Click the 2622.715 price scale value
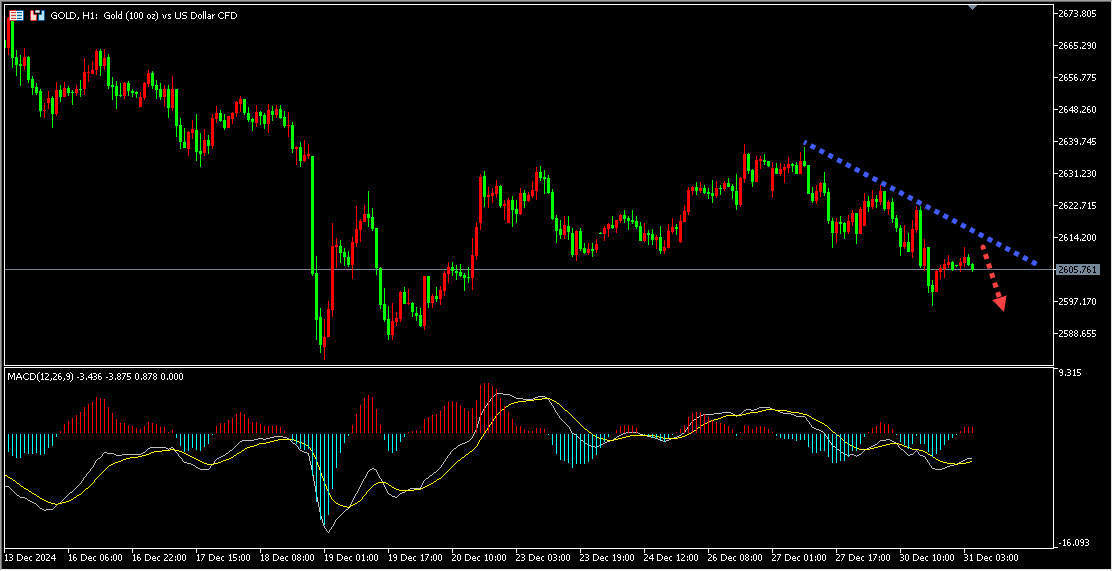 coord(1078,205)
